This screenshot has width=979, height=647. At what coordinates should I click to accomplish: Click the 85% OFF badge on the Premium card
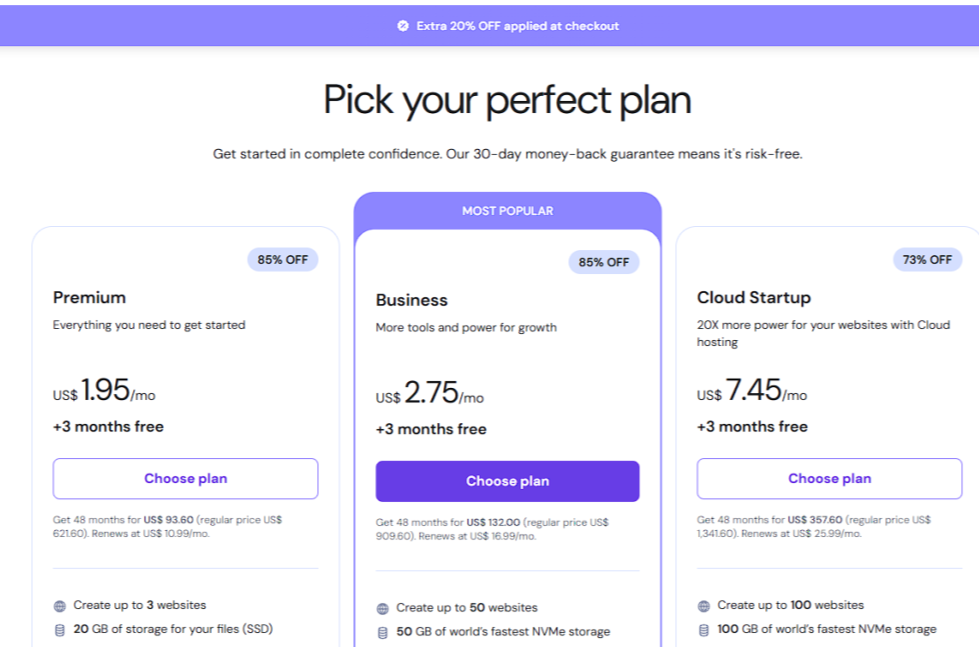[283, 260]
